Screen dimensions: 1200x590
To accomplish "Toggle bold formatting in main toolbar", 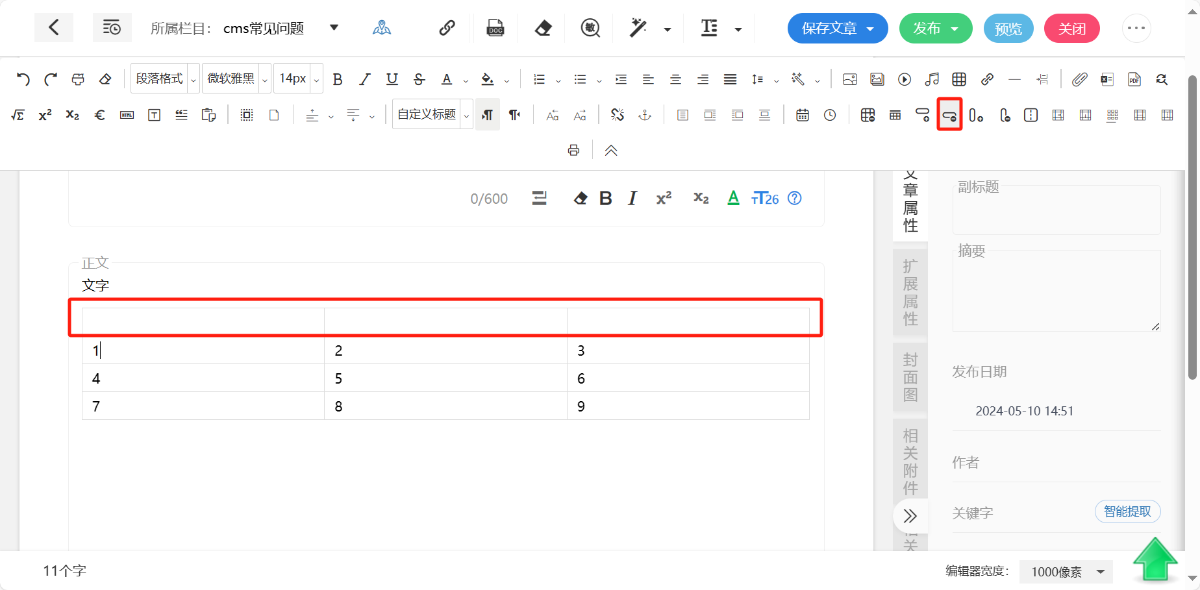I will (x=337, y=79).
